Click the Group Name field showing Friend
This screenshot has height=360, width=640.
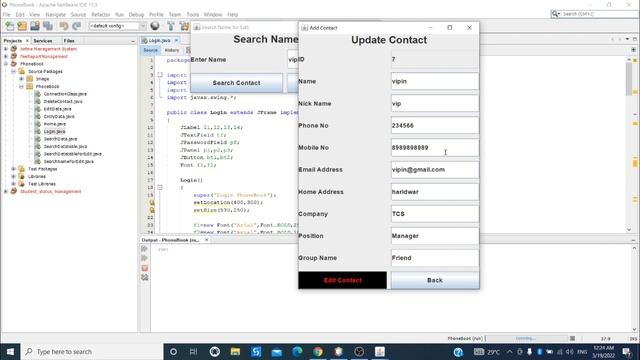point(435,258)
